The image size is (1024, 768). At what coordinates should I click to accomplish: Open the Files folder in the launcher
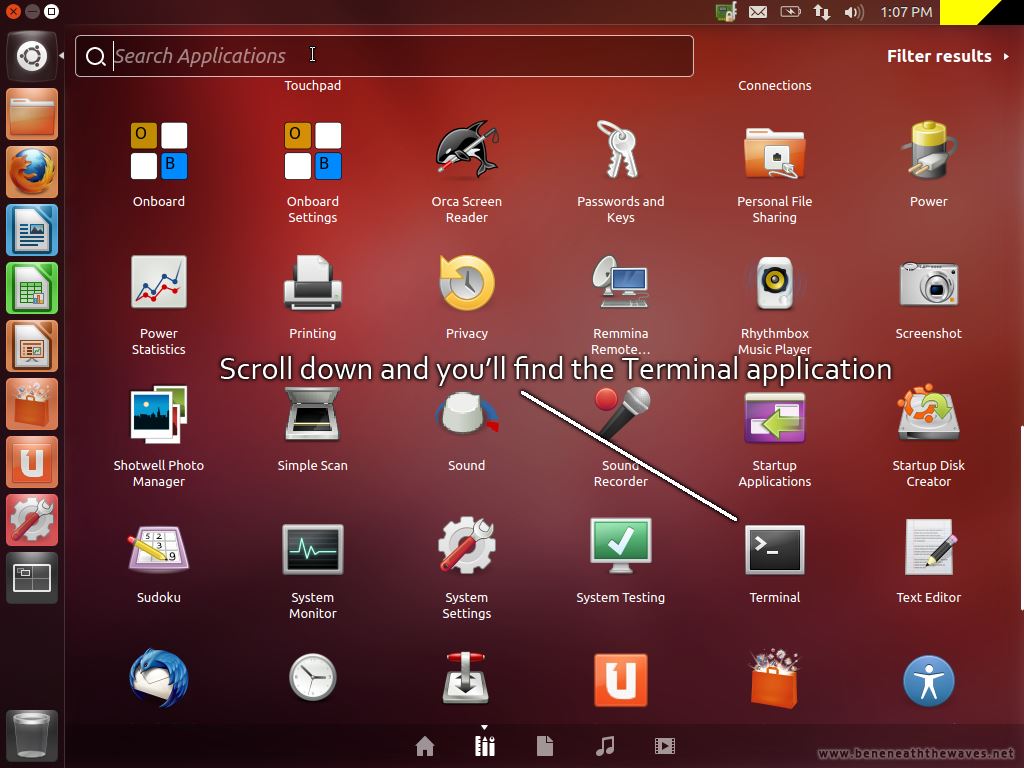(x=32, y=114)
